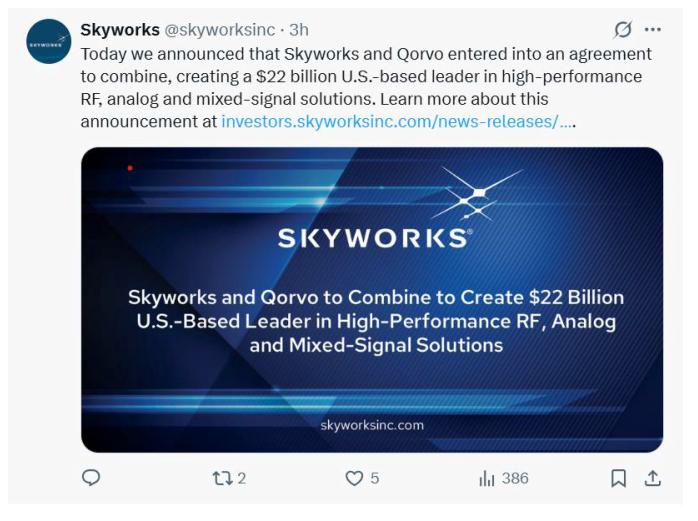Like the post with the heart icon

[354, 478]
